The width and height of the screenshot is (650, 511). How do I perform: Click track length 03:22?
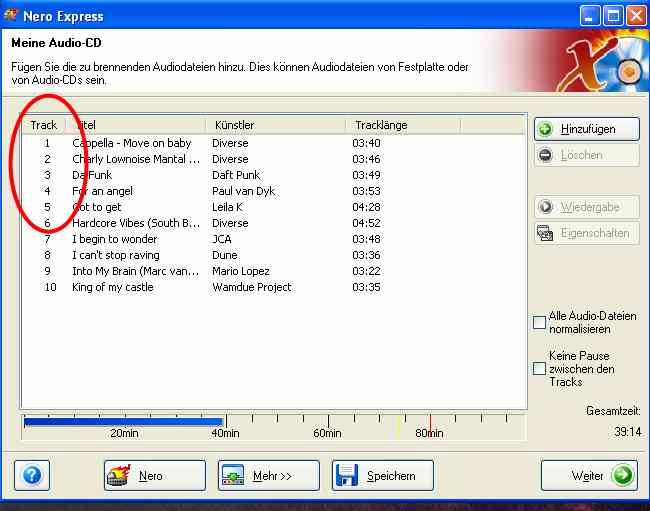coord(366,271)
